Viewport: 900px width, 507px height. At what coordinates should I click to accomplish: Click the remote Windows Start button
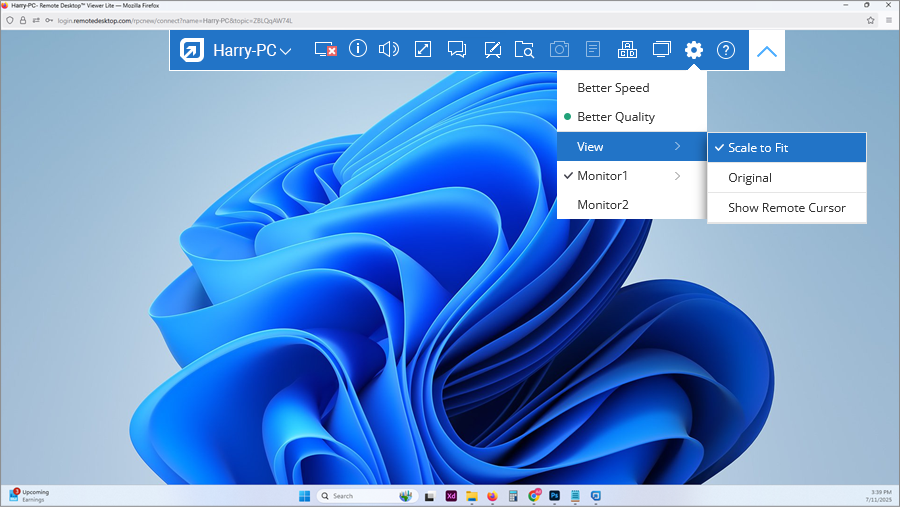click(x=304, y=496)
